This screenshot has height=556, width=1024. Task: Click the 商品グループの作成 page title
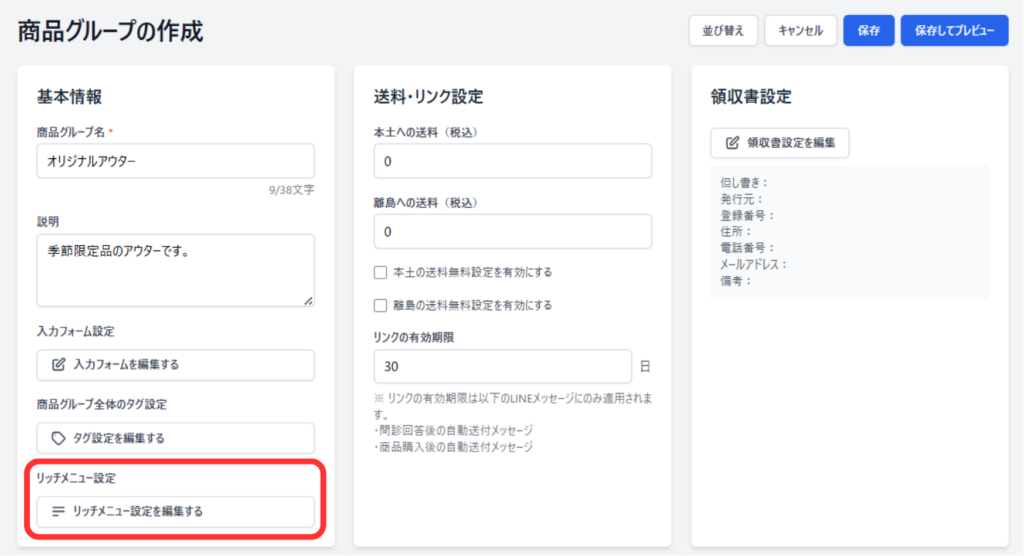click(x=110, y=32)
